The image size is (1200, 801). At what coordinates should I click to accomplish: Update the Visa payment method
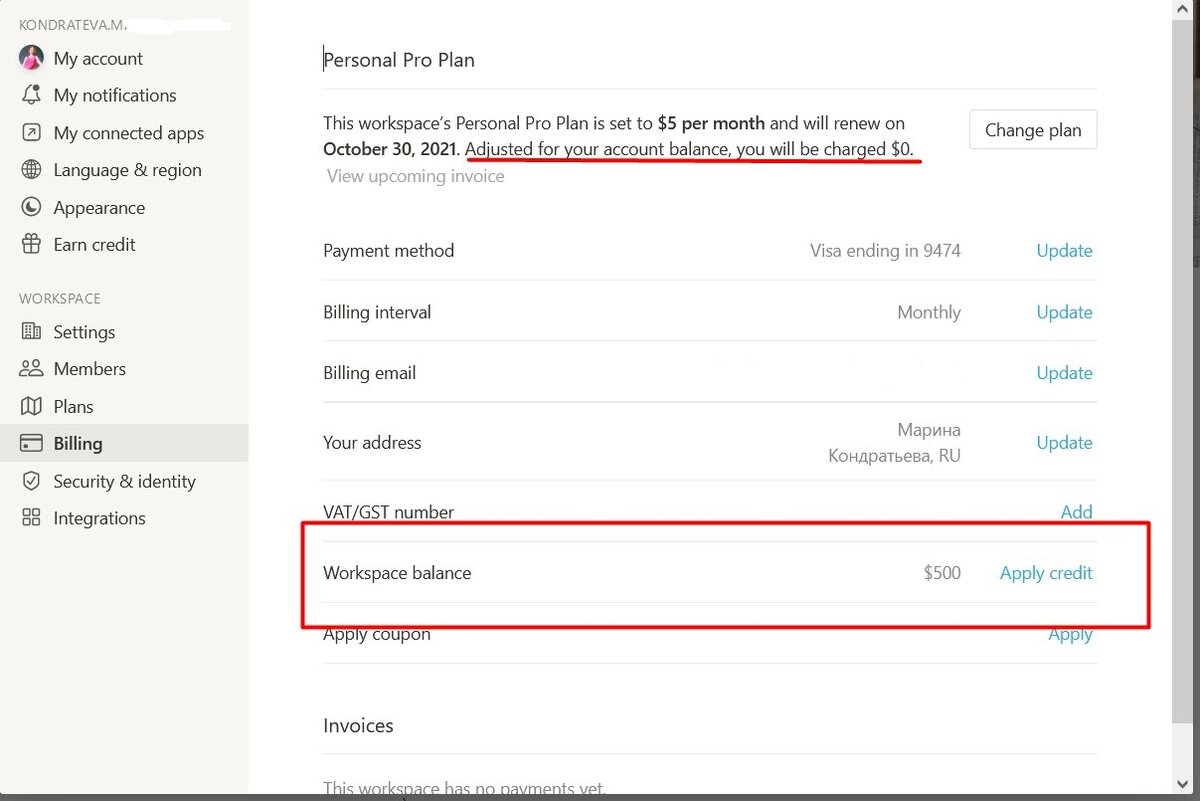pyautogui.click(x=1064, y=251)
